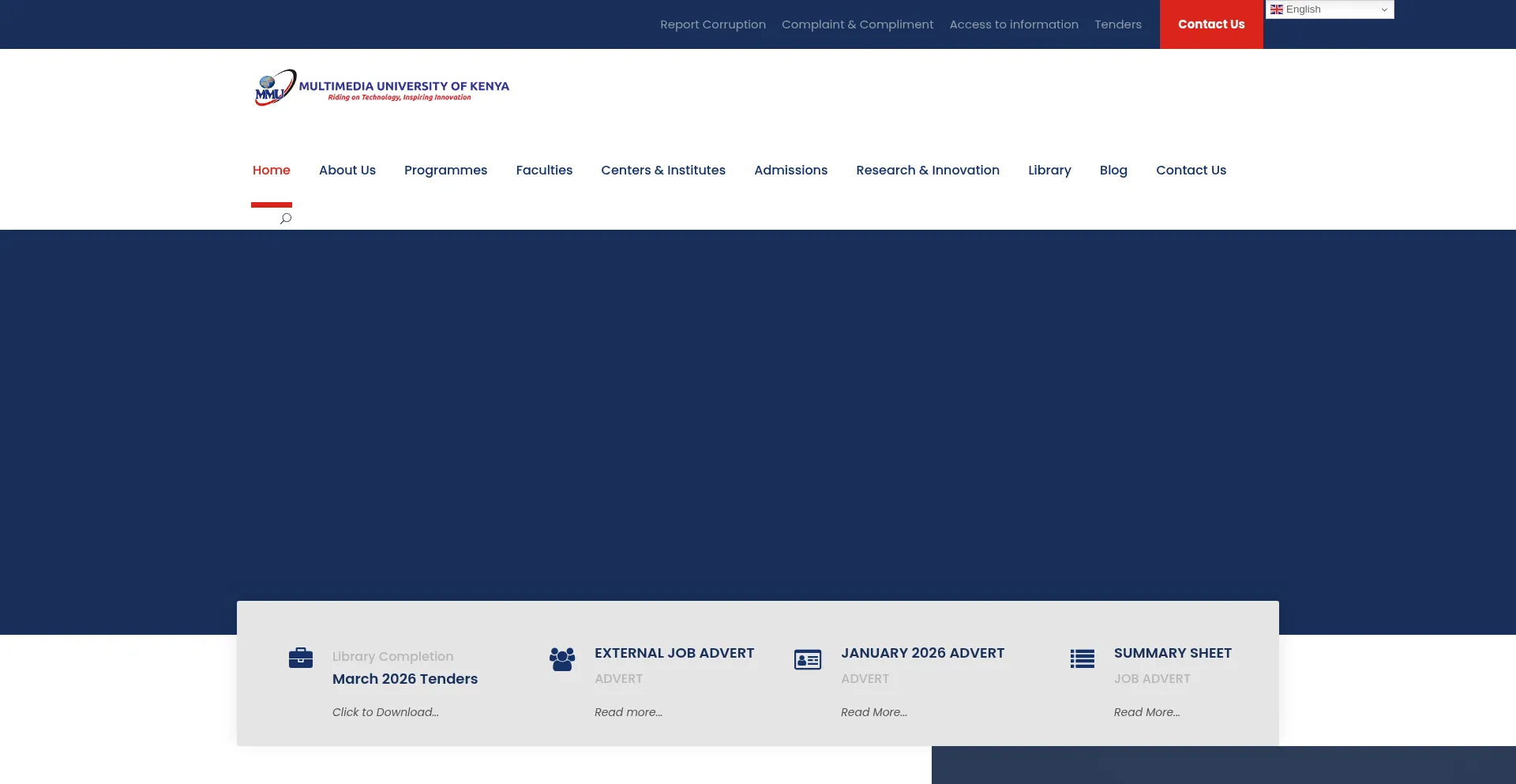This screenshot has height=784, width=1516.
Task: Open the Tenders top link
Action: pos(1118,24)
